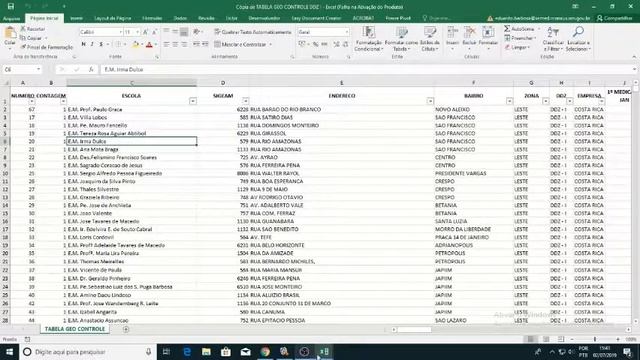Apply percent style number format
The image size is (640, 360).
tap(316, 44)
